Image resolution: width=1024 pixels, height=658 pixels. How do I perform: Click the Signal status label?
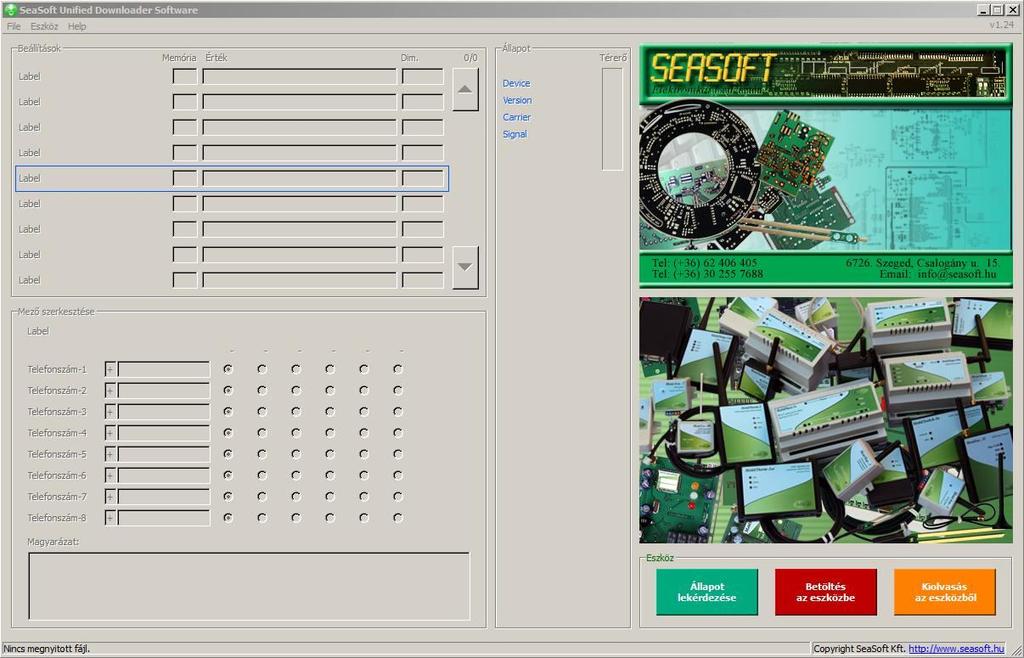[515, 134]
